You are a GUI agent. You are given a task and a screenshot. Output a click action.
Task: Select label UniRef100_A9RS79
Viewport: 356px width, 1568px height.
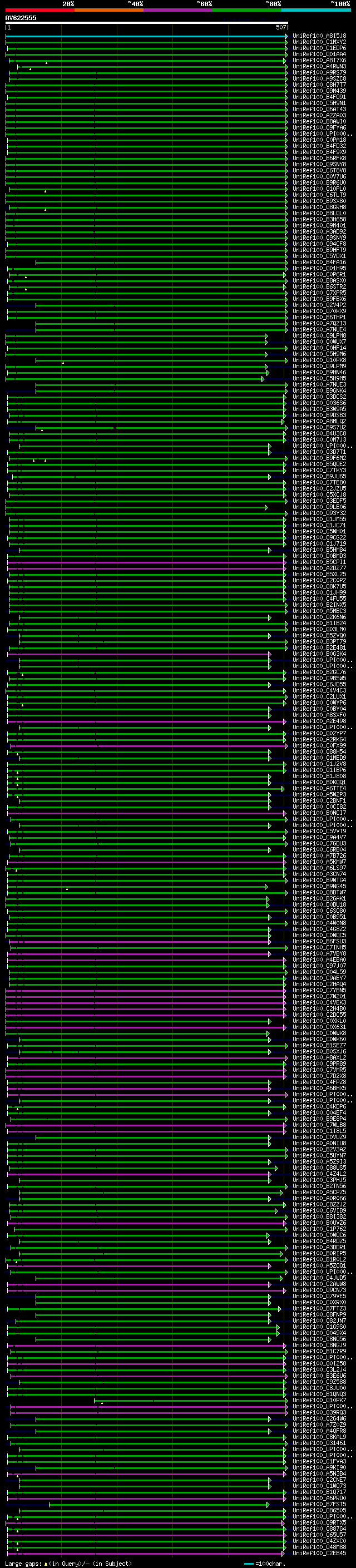(x=319, y=72)
